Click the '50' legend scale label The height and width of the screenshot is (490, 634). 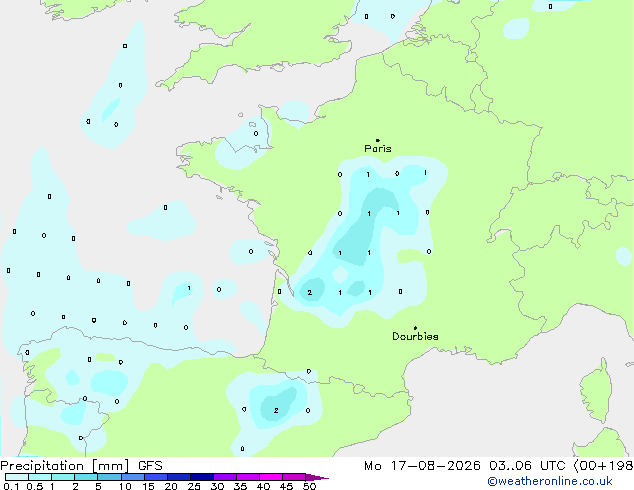pos(309,486)
